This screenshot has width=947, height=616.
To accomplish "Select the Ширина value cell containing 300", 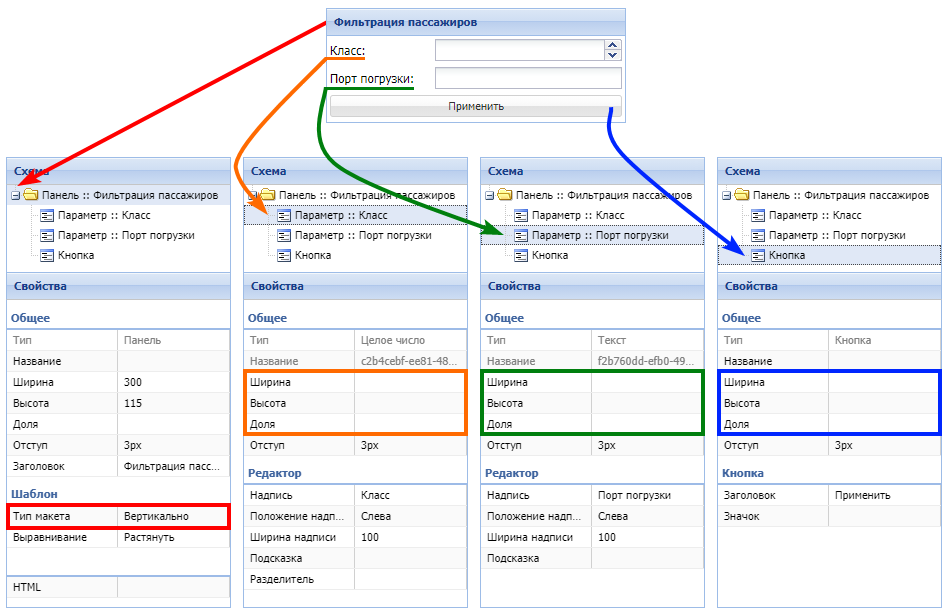I will 173,382.
